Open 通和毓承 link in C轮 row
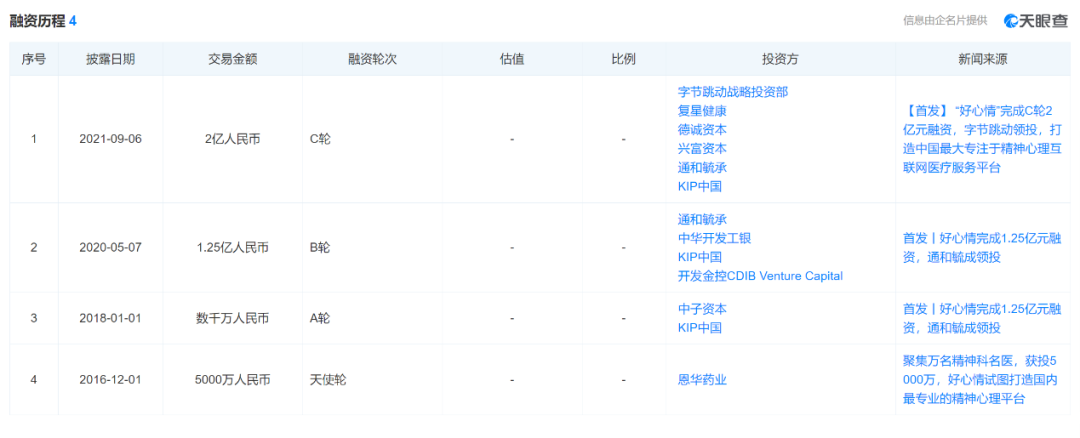This screenshot has width=1080, height=438. click(x=703, y=167)
